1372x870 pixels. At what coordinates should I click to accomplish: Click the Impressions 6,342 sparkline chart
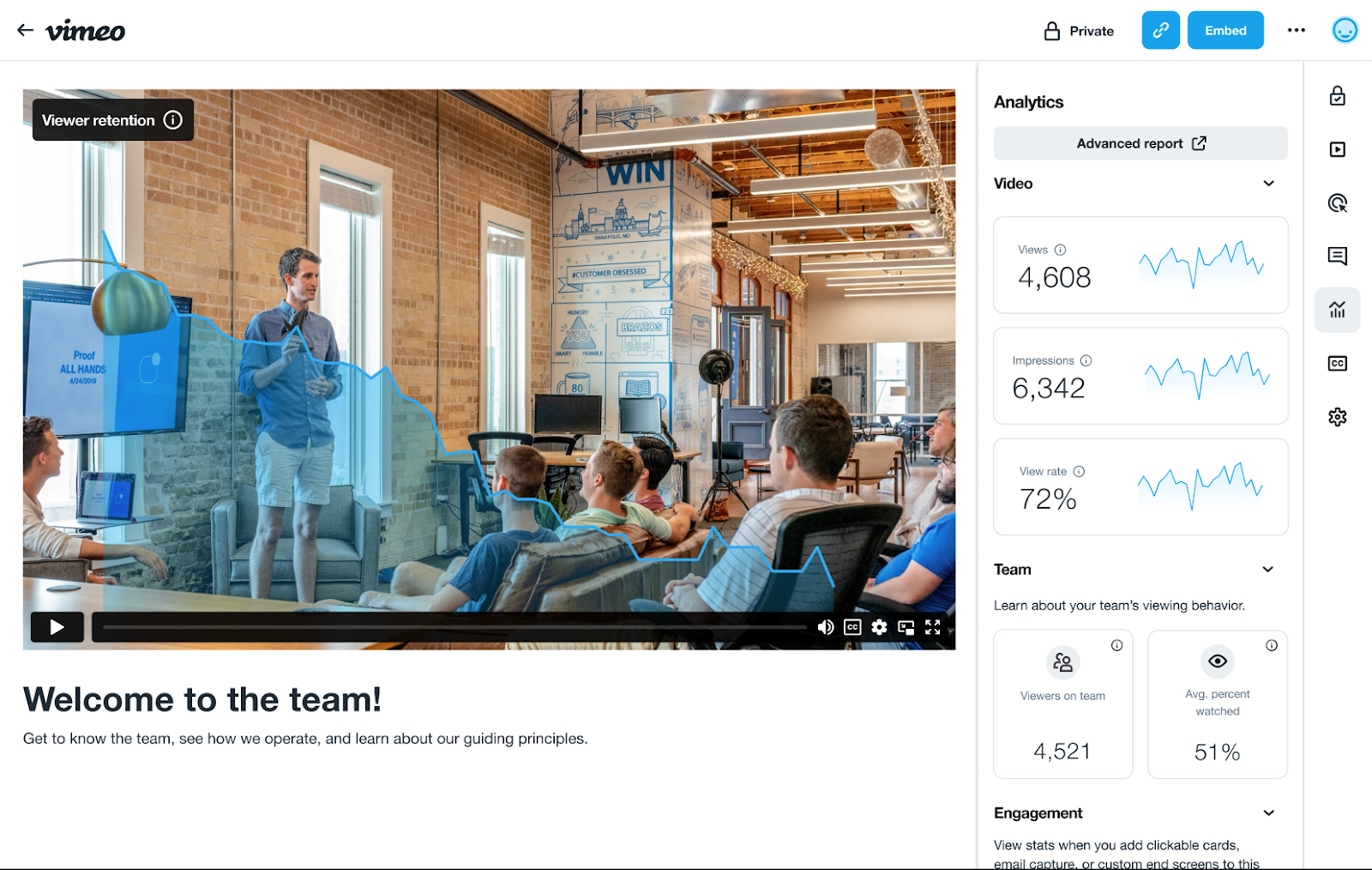click(1207, 375)
